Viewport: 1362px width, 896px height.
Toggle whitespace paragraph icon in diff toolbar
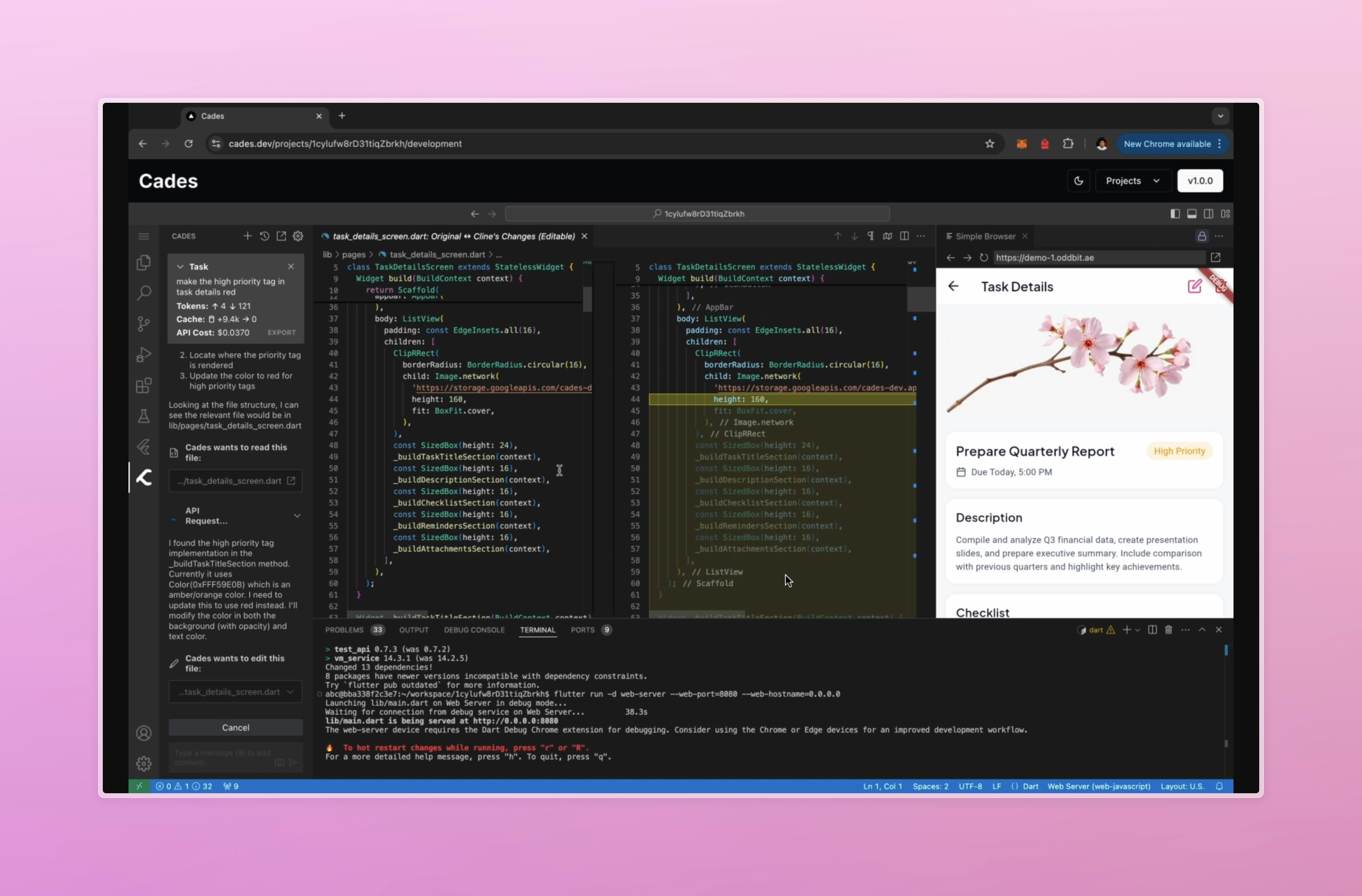tap(871, 236)
